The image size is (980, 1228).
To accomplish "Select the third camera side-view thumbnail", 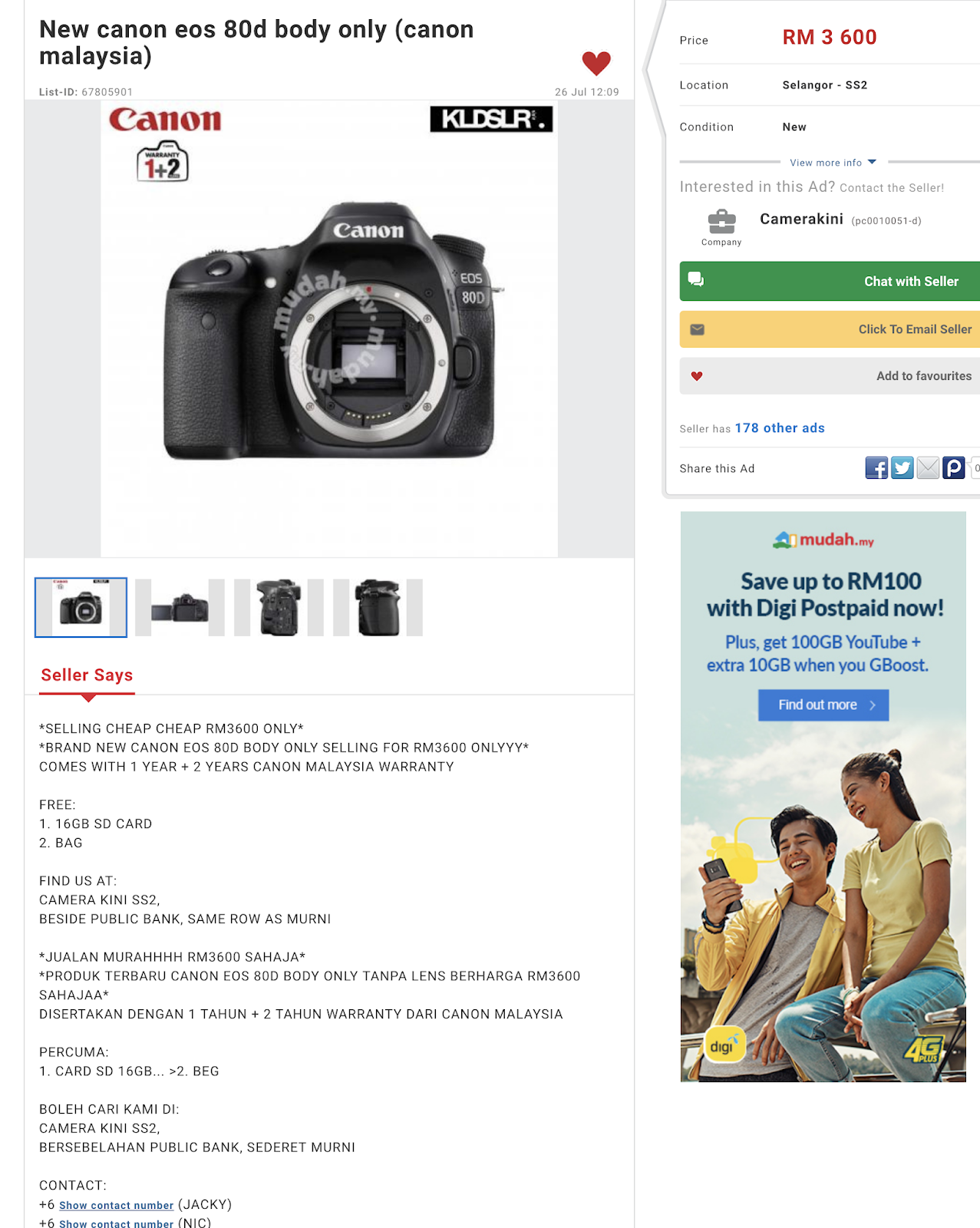I will tap(279, 608).
